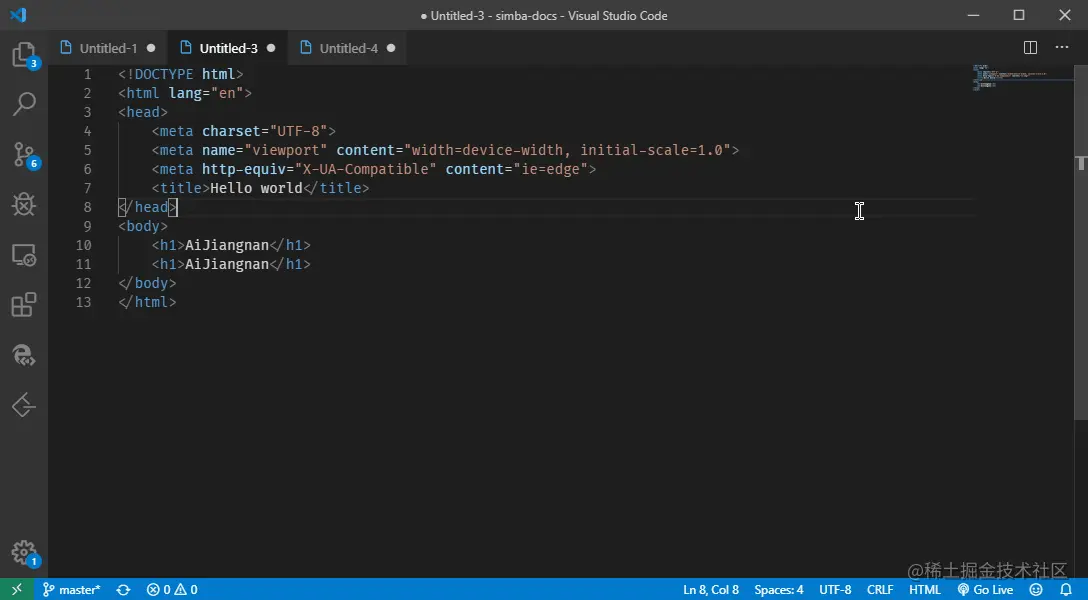Click the remote window indicator in status bar

click(x=17, y=590)
